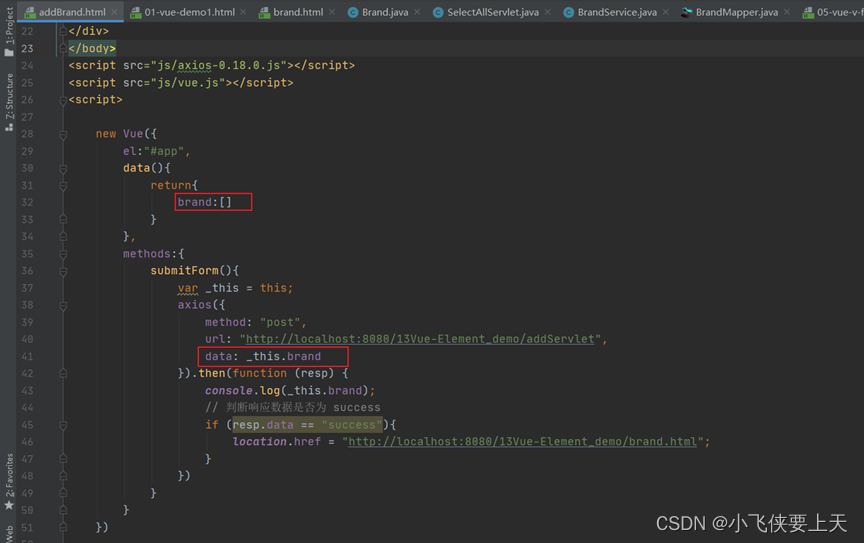864x543 pixels.
Task: Click method: "post" property
Action: [256, 322]
